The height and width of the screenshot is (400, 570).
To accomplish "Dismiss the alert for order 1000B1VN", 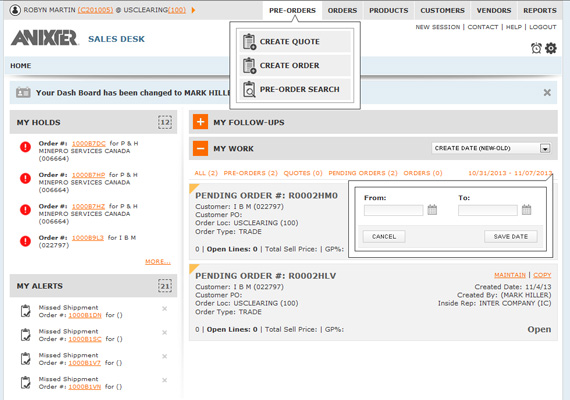I will [x=164, y=380].
